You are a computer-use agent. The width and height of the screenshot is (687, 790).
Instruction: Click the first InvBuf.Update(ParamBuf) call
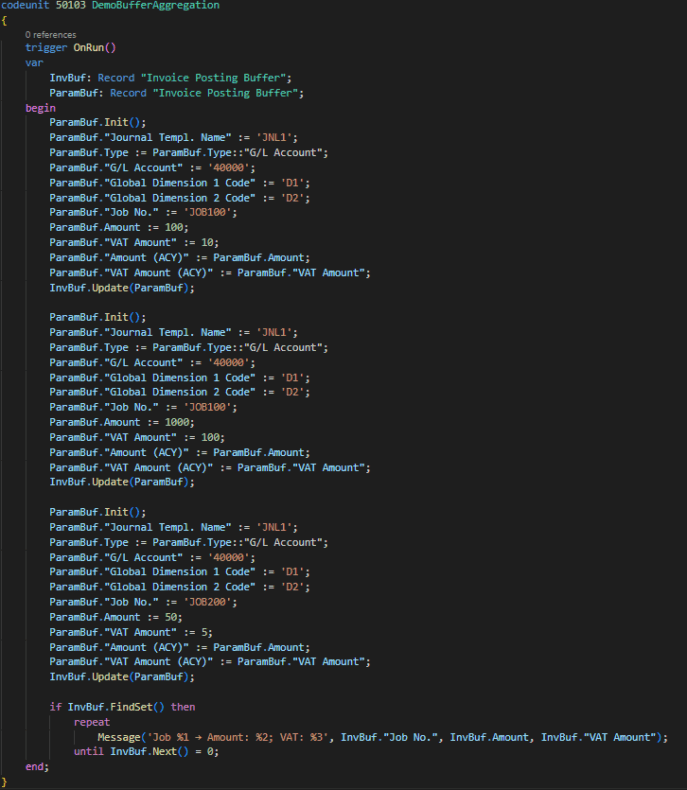click(x=122, y=288)
